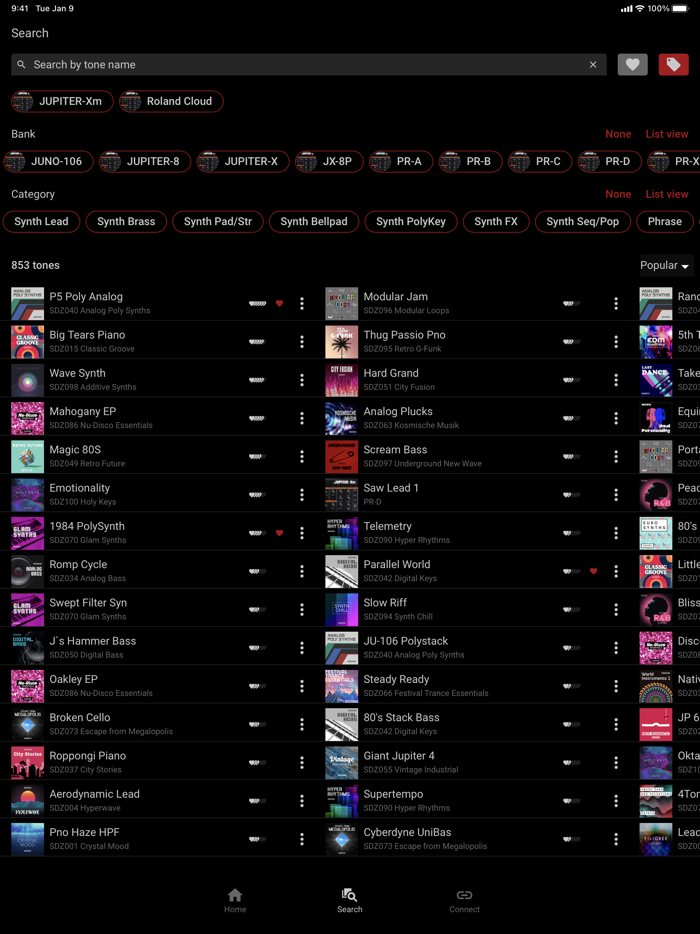Toggle the favorites heart filter button

[x=632, y=64]
